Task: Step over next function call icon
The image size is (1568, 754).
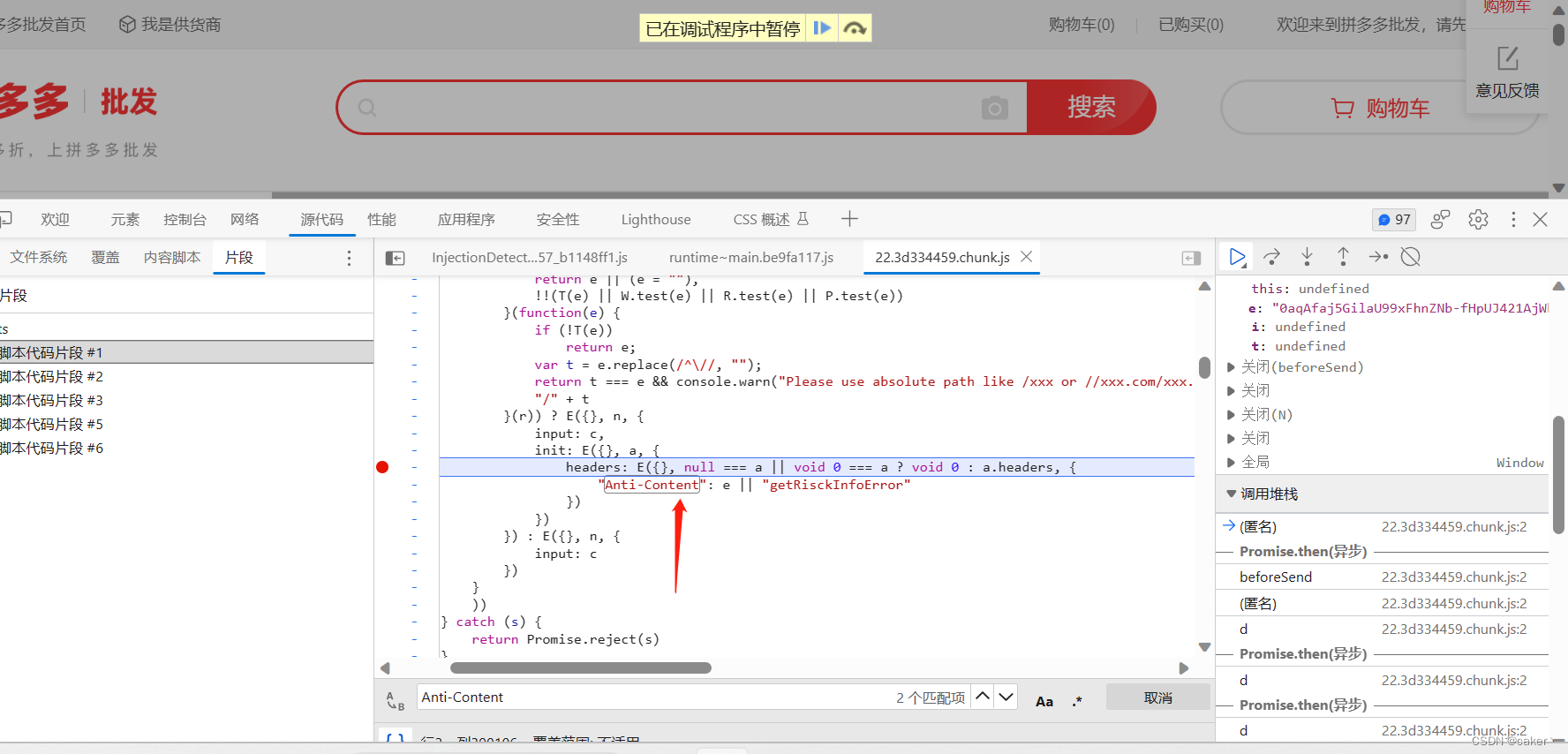Action: (x=1272, y=257)
